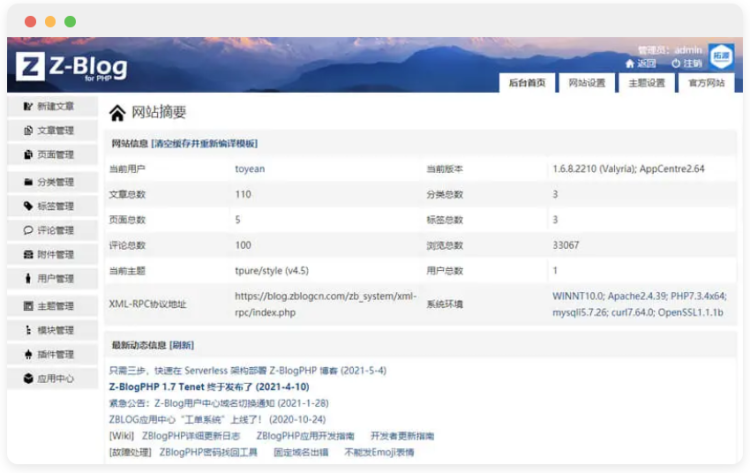Click the ZBlogPHP详细更新日志 wiki link
The height and width of the screenshot is (473, 750).
(191, 436)
